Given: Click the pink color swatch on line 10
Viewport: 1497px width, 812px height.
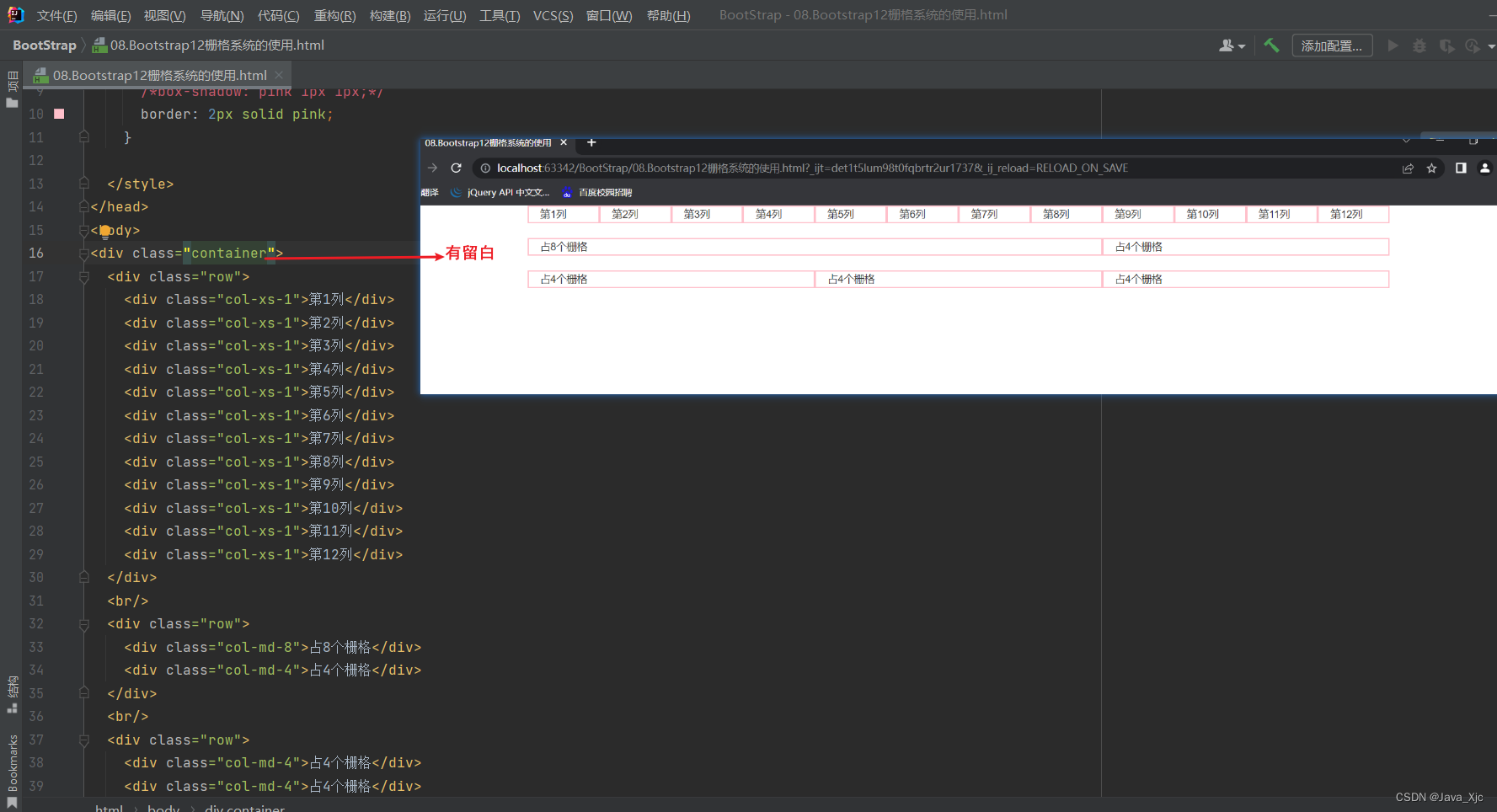Looking at the screenshot, I should pos(59,114).
